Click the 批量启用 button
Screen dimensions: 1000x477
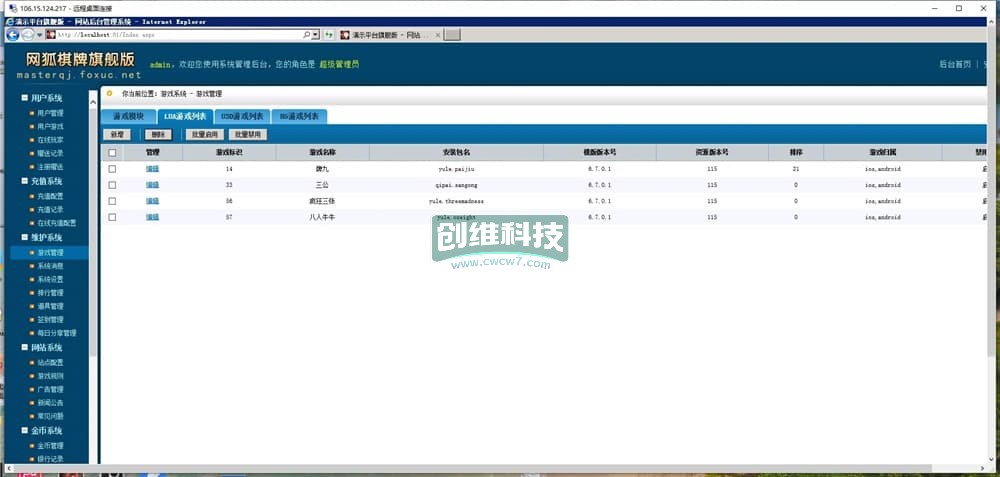[205, 135]
